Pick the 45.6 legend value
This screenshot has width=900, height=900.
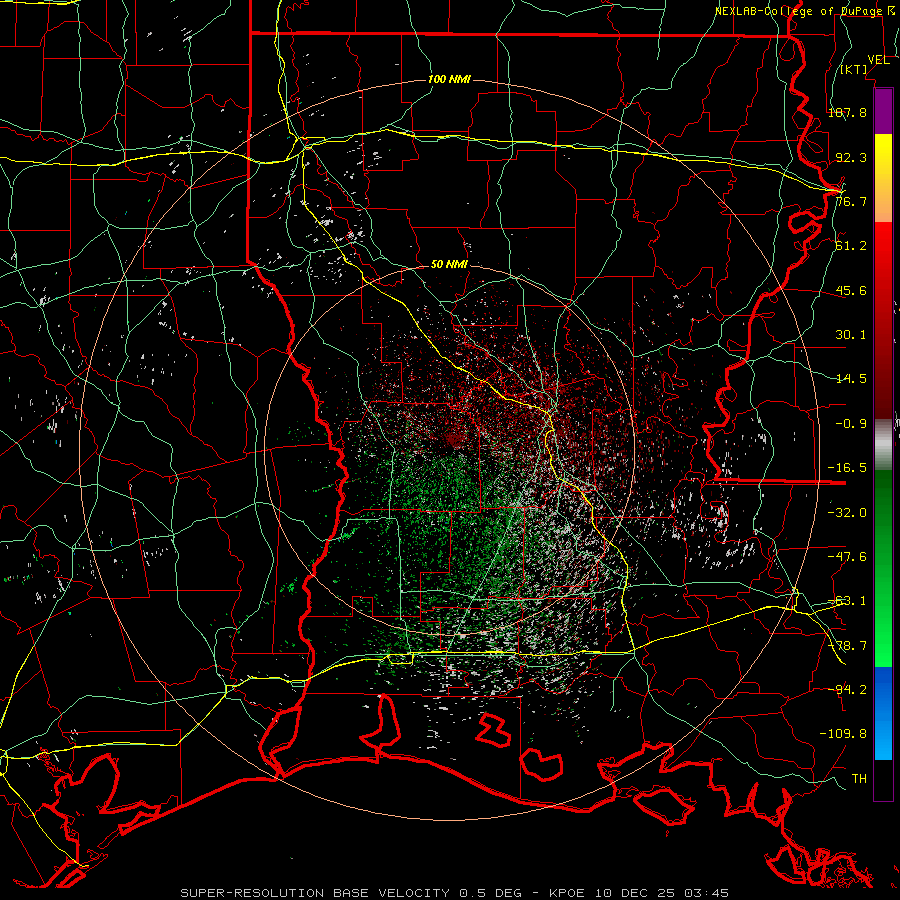851,290
